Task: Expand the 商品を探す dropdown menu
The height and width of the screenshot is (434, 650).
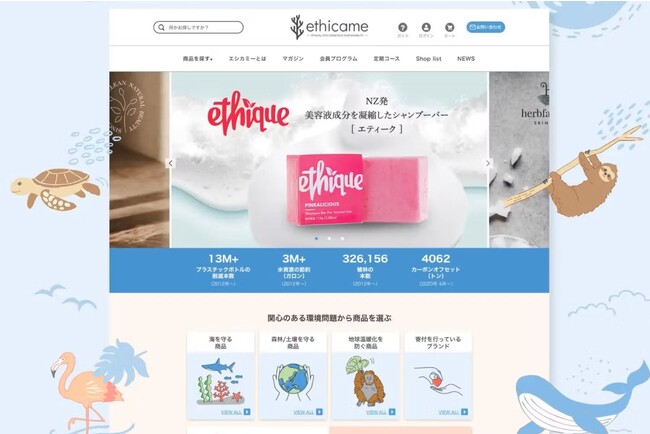Action: [198, 59]
